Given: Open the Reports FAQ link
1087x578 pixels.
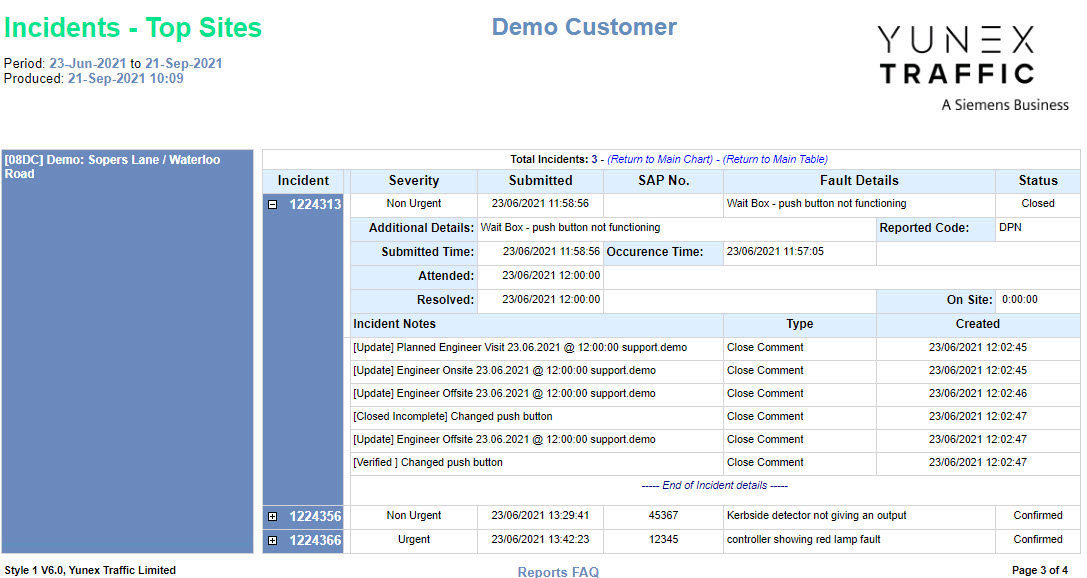Looking at the screenshot, I should click(x=558, y=572).
